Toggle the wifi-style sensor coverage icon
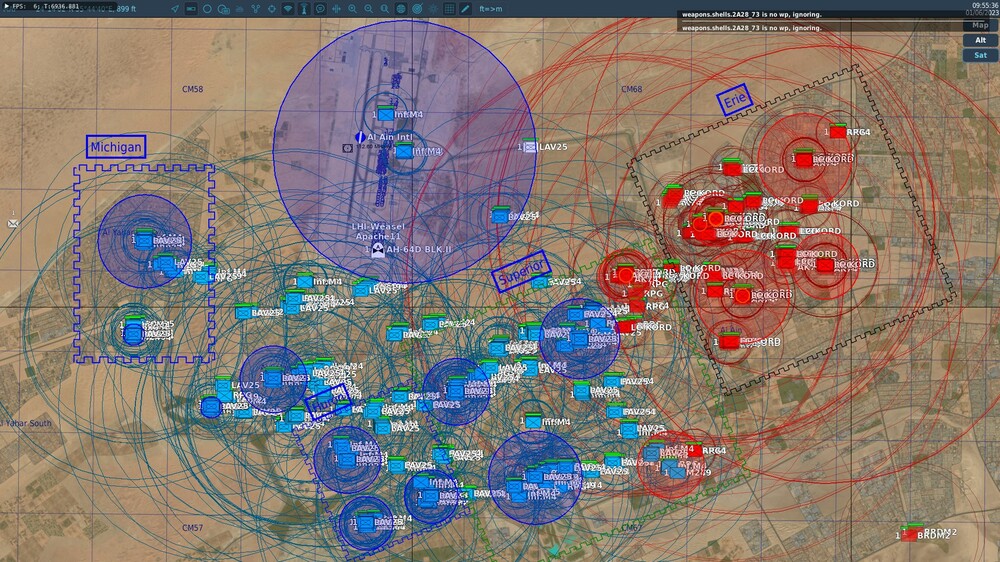Image resolution: width=1000 pixels, height=562 pixels. (288, 9)
